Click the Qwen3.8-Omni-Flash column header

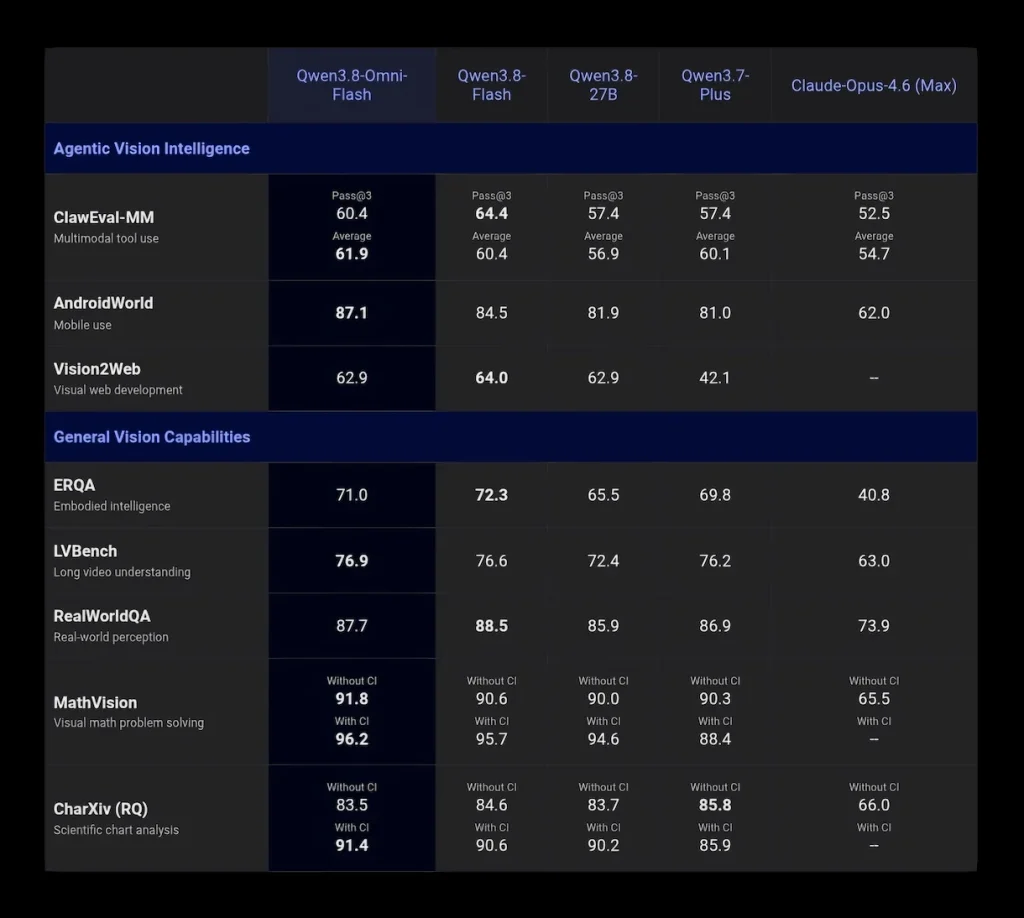click(x=351, y=85)
